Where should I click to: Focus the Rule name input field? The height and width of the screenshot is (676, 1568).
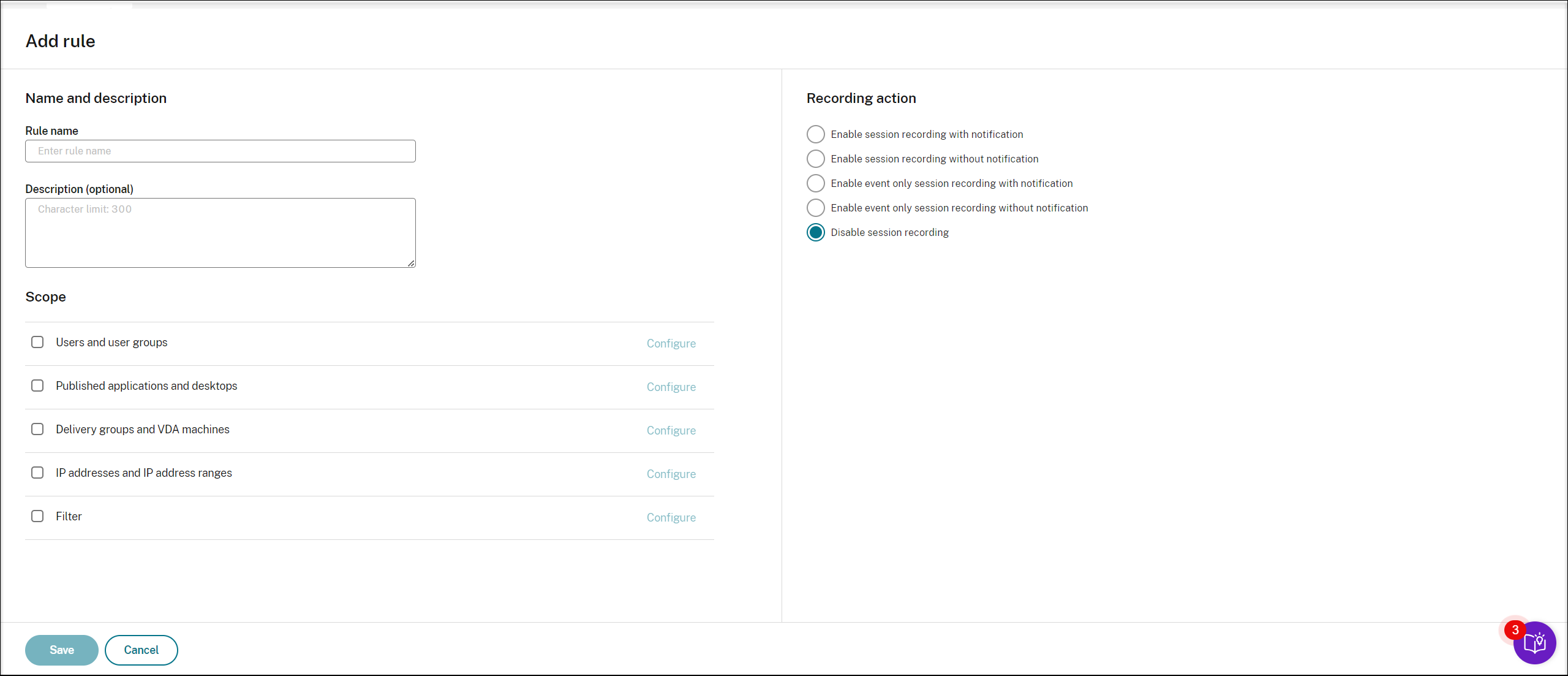click(221, 151)
